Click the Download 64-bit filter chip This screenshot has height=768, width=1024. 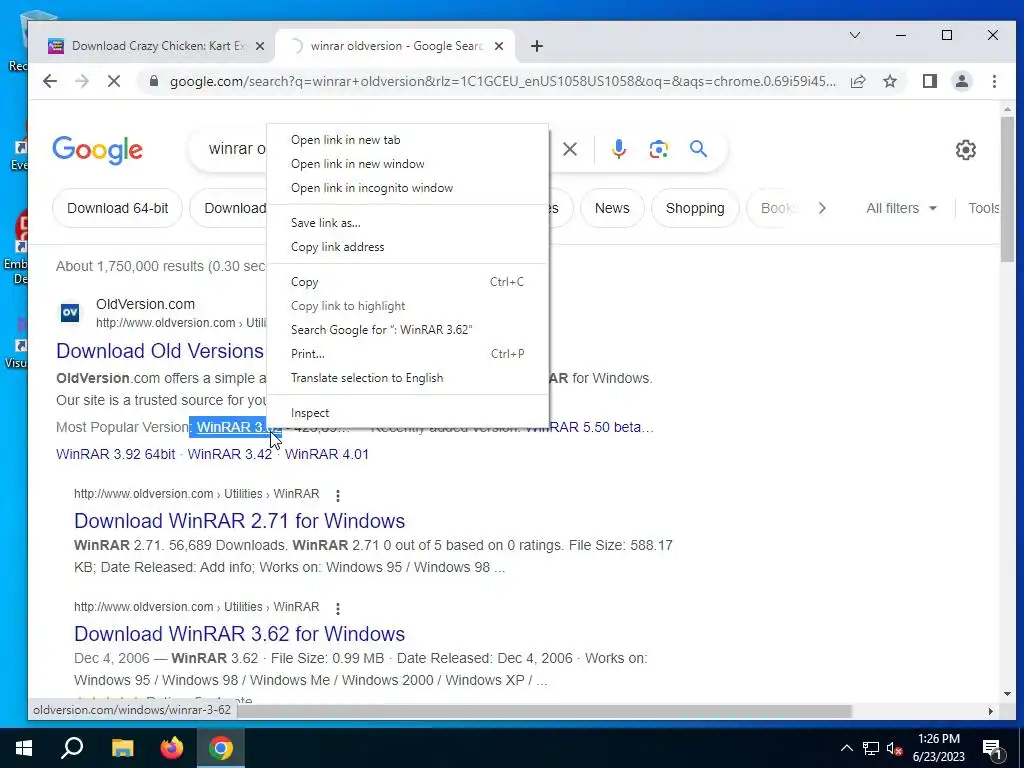pos(118,208)
